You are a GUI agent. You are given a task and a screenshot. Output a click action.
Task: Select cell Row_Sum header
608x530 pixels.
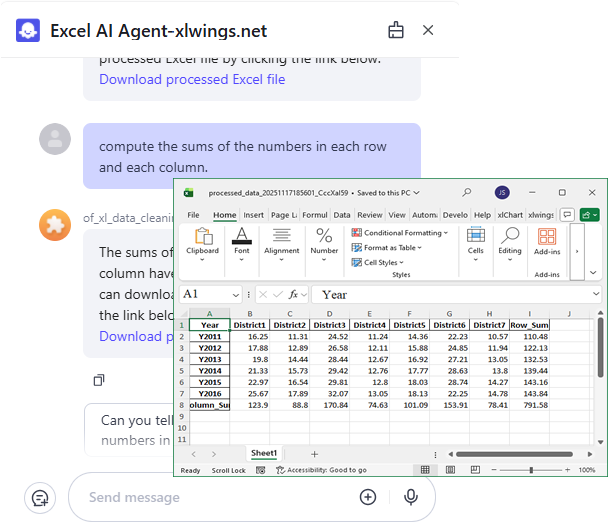point(529,325)
